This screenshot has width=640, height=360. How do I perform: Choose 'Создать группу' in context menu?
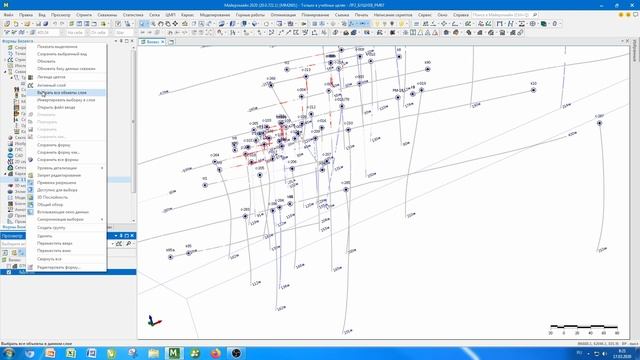click(66, 228)
